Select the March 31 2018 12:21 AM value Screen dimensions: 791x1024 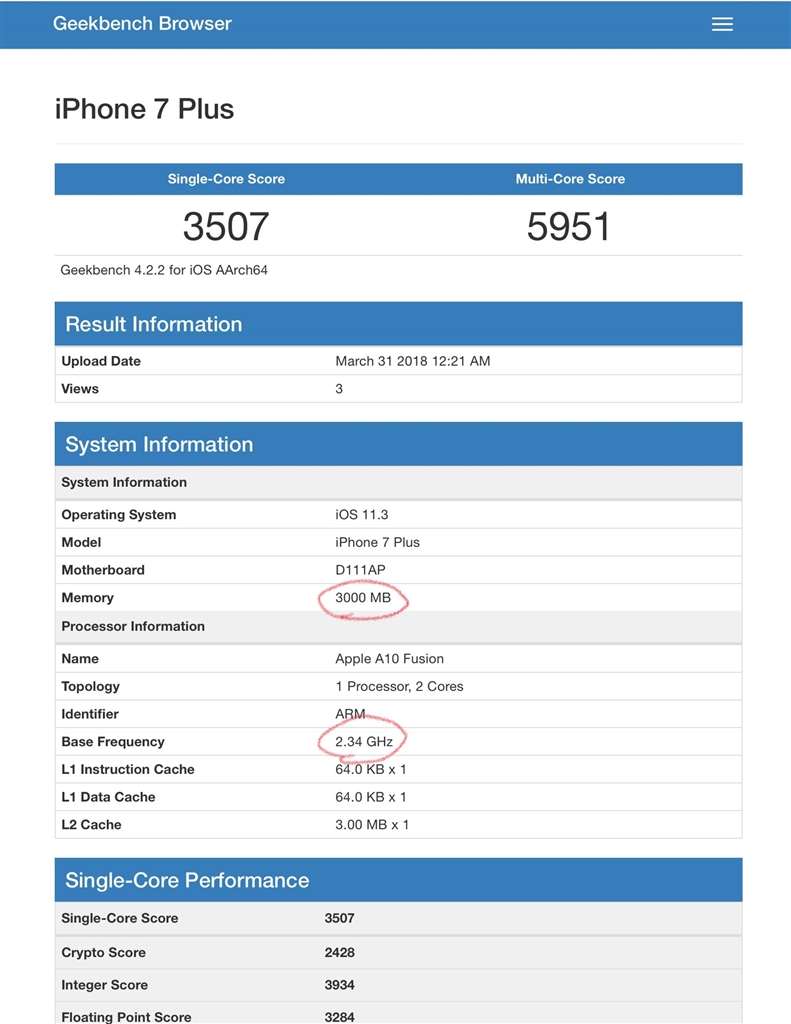(413, 361)
